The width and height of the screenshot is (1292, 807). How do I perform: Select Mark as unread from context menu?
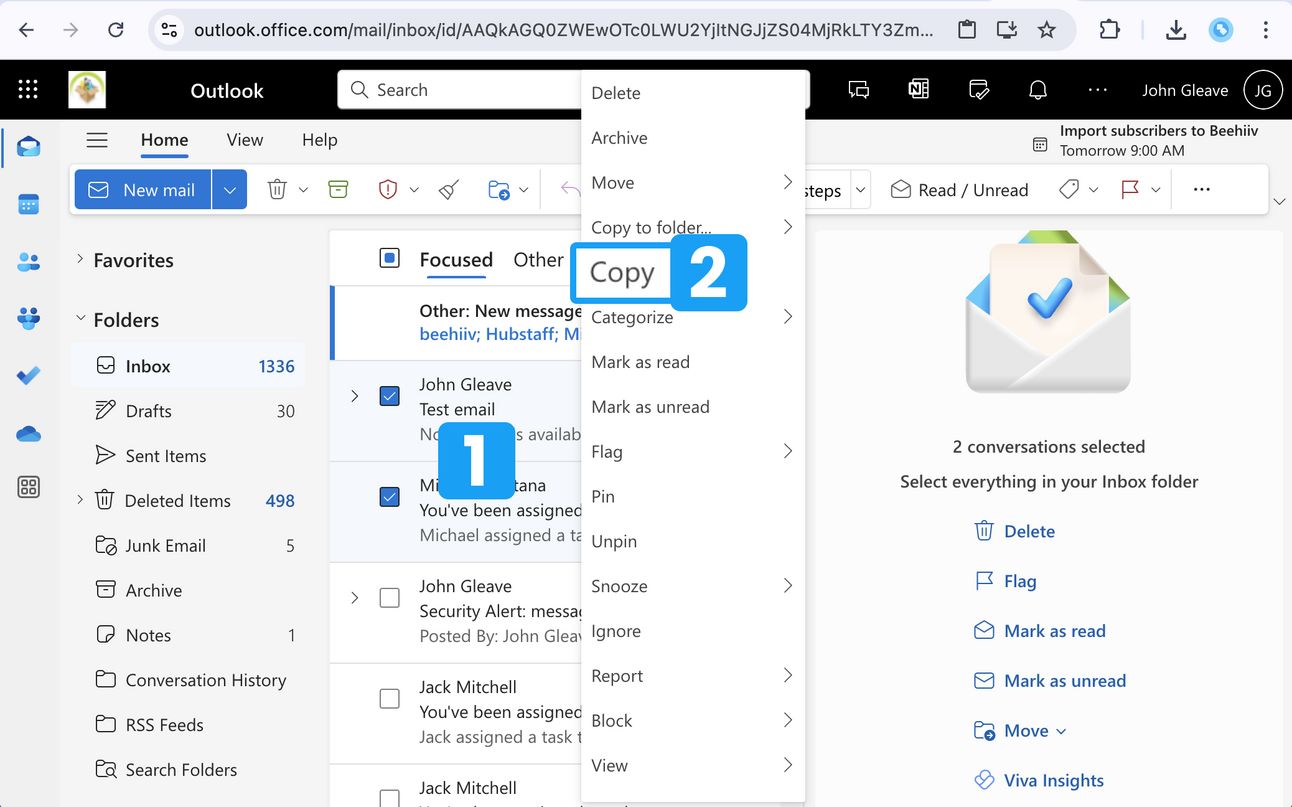[650, 407]
